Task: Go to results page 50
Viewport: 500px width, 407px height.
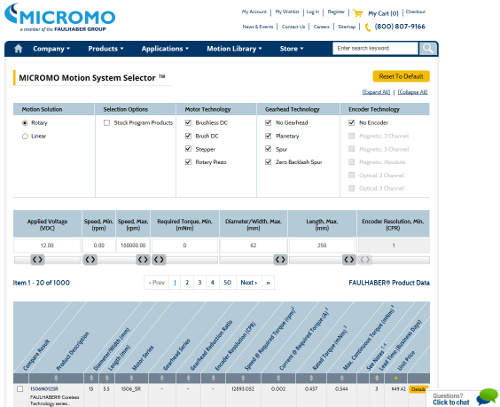Action: pyautogui.click(x=227, y=283)
